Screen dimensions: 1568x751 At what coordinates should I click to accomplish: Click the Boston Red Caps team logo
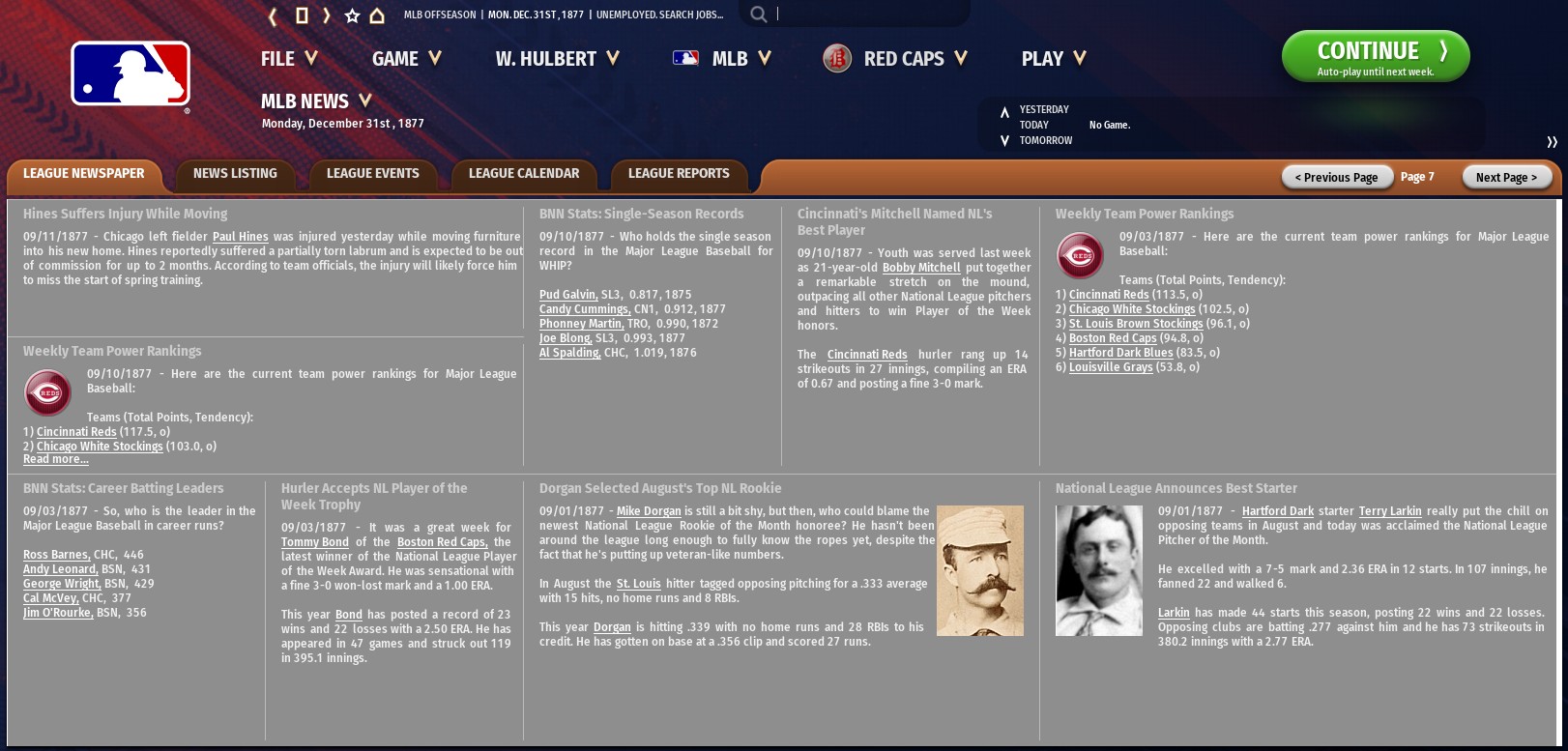[x=837, y=59]
